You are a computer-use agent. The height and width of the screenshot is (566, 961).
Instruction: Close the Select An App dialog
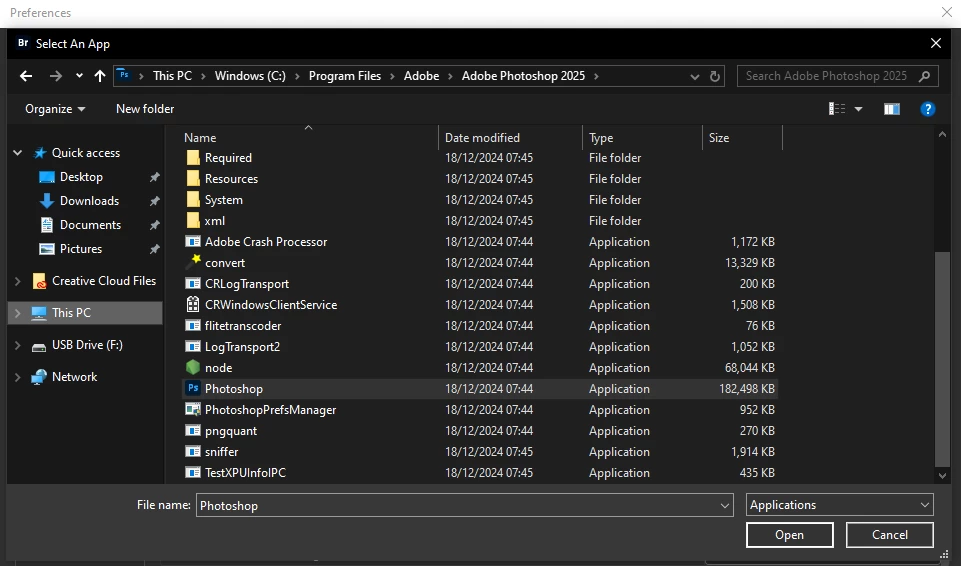coord(935,43)
